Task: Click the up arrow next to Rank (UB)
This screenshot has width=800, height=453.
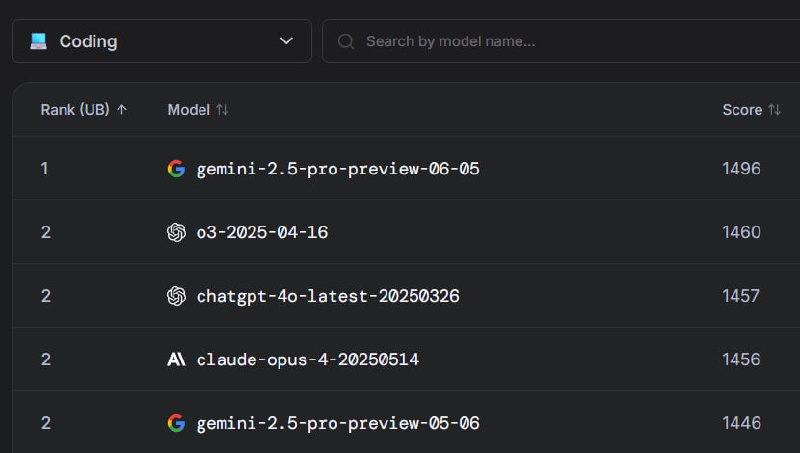Action: point(122,110)
